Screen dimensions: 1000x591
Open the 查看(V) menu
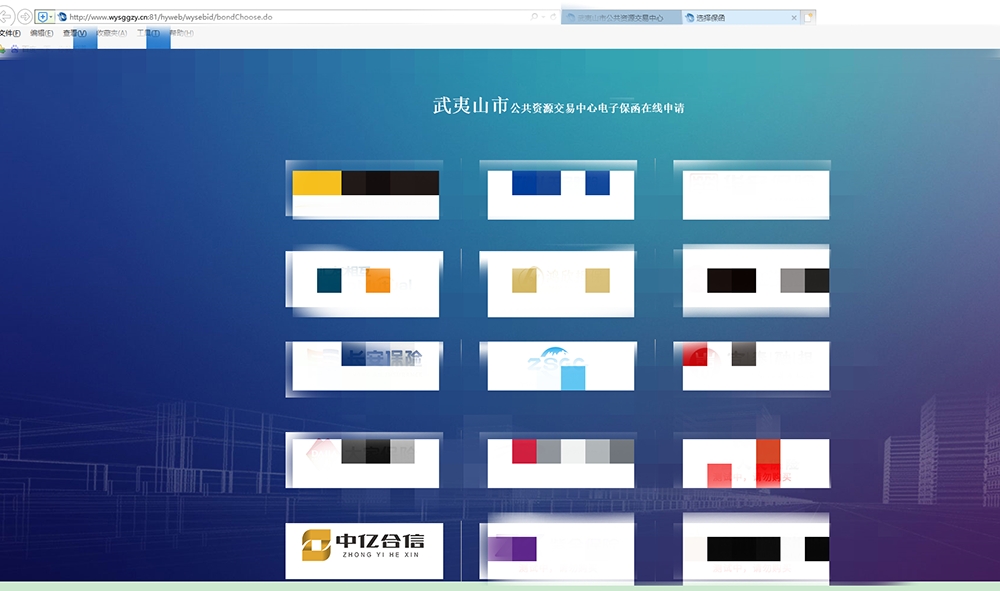coord(74,33)
